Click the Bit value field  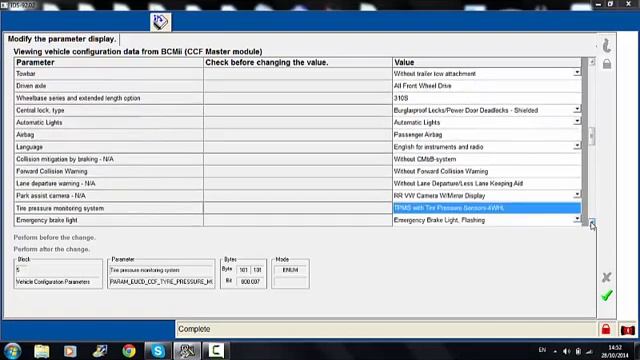point(250,282)
